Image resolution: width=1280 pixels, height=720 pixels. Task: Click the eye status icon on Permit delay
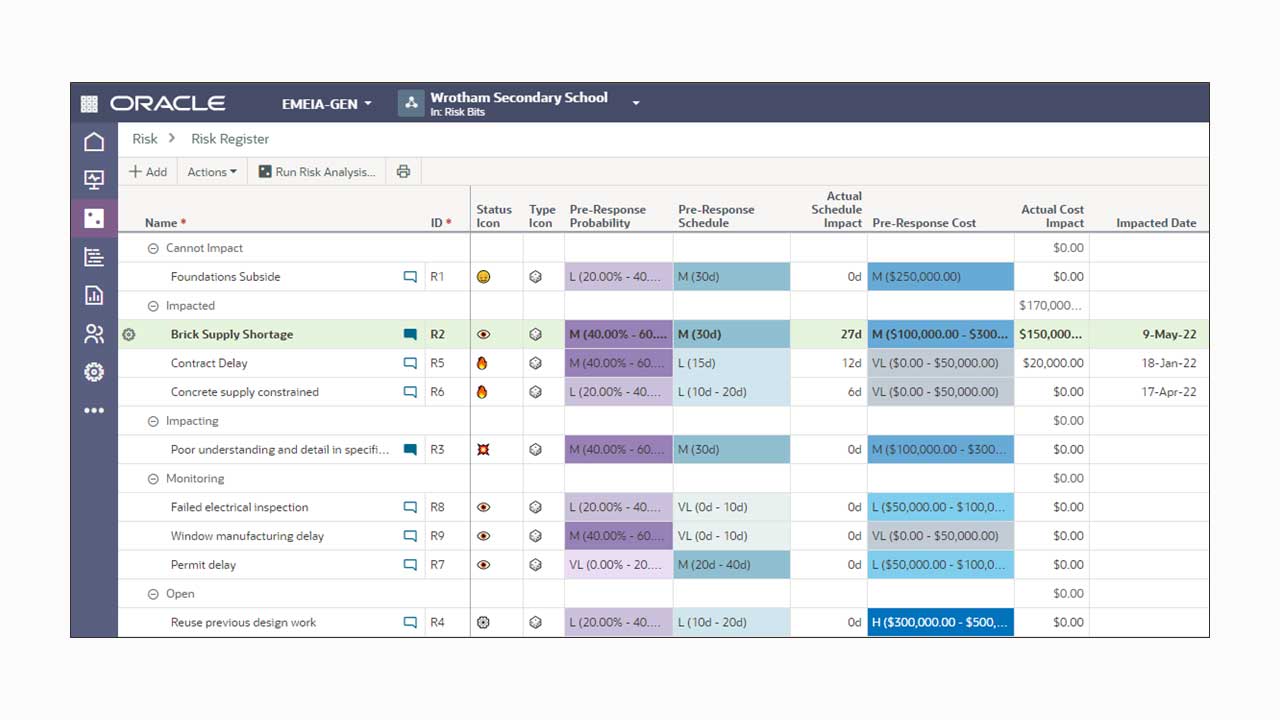(x=483, y=564)
